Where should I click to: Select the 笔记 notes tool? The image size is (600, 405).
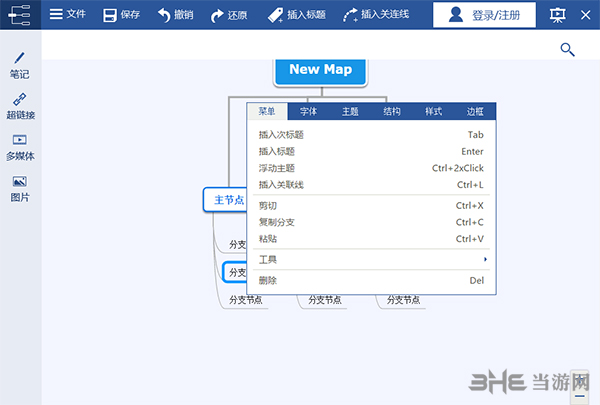[20, 65]
